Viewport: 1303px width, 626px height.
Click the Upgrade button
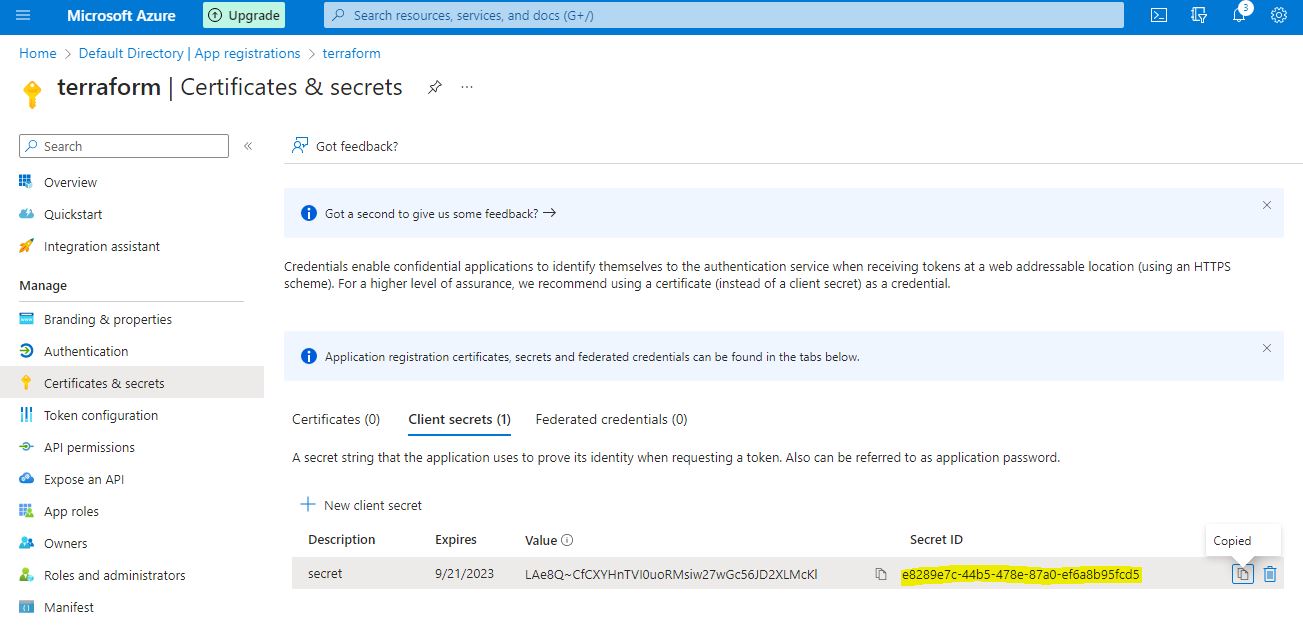[244, 15]
